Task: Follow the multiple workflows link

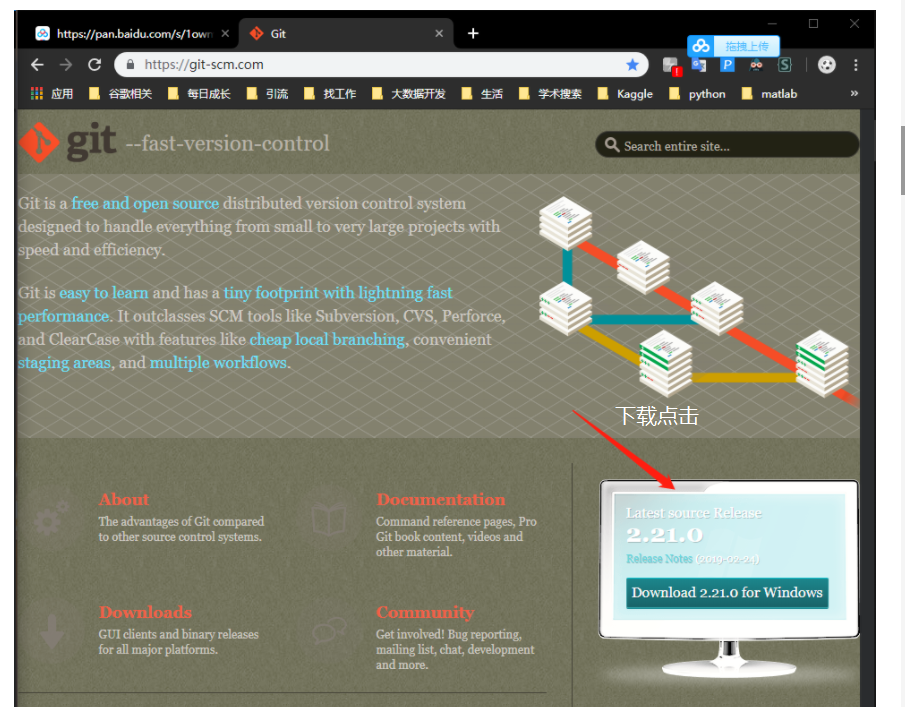Action: point(218,362)
